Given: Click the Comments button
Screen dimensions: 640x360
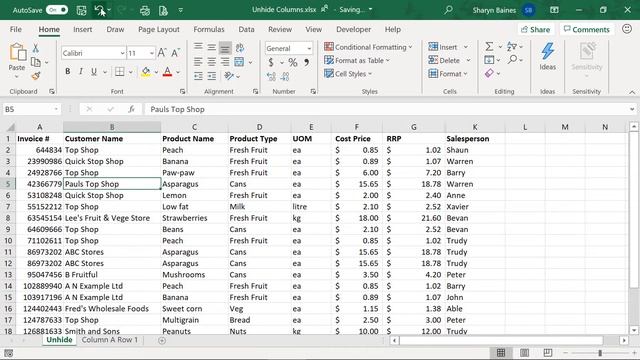Looking at the screenshot, I should (587, 29).
